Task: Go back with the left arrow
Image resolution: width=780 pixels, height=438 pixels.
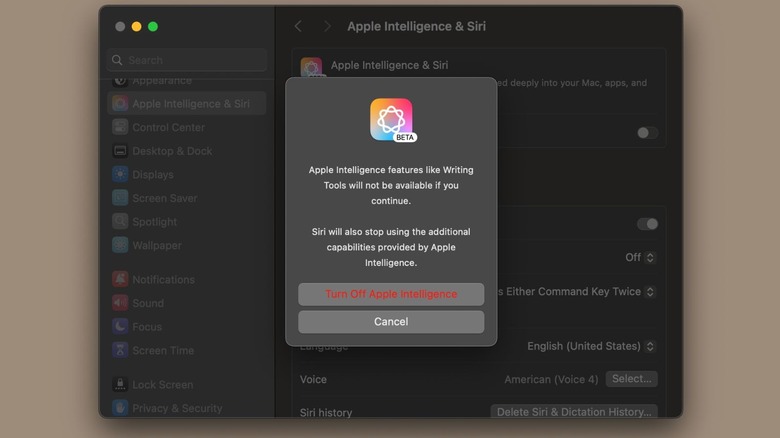Action: [x=298, y=26]
